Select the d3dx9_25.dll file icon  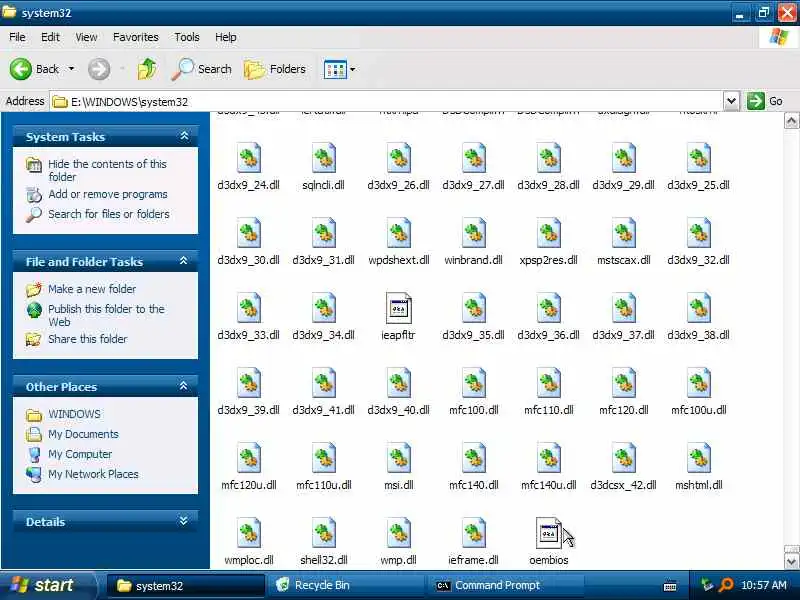click(x=699, y=158)
